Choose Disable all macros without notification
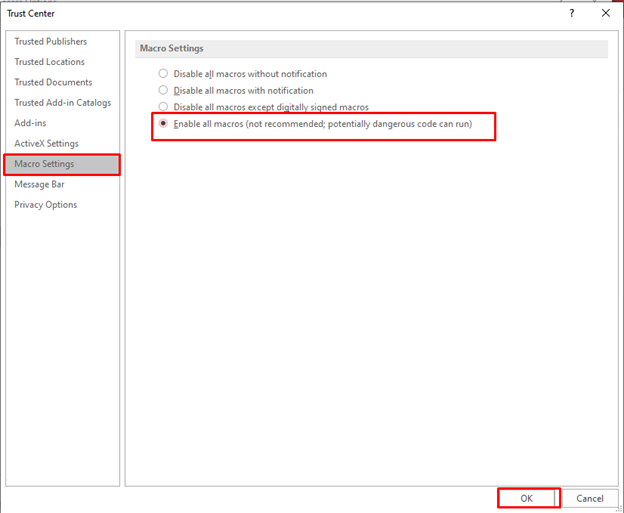This screenshot has width=624, height=513. click(164, 74)
